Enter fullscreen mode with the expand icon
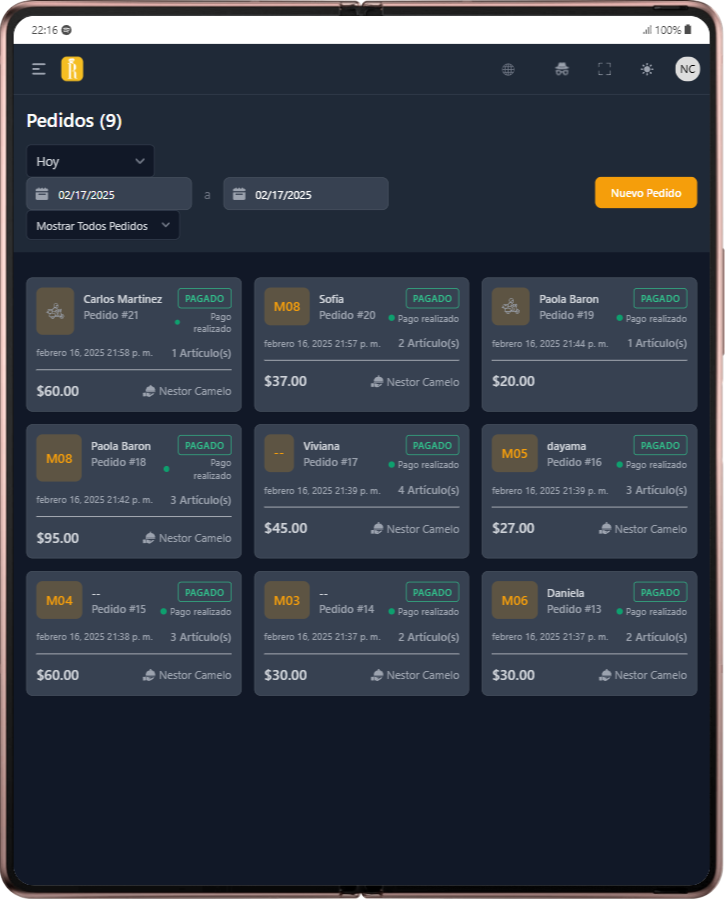The height and width of the screenshot is (899, 725). coord(604,69)
